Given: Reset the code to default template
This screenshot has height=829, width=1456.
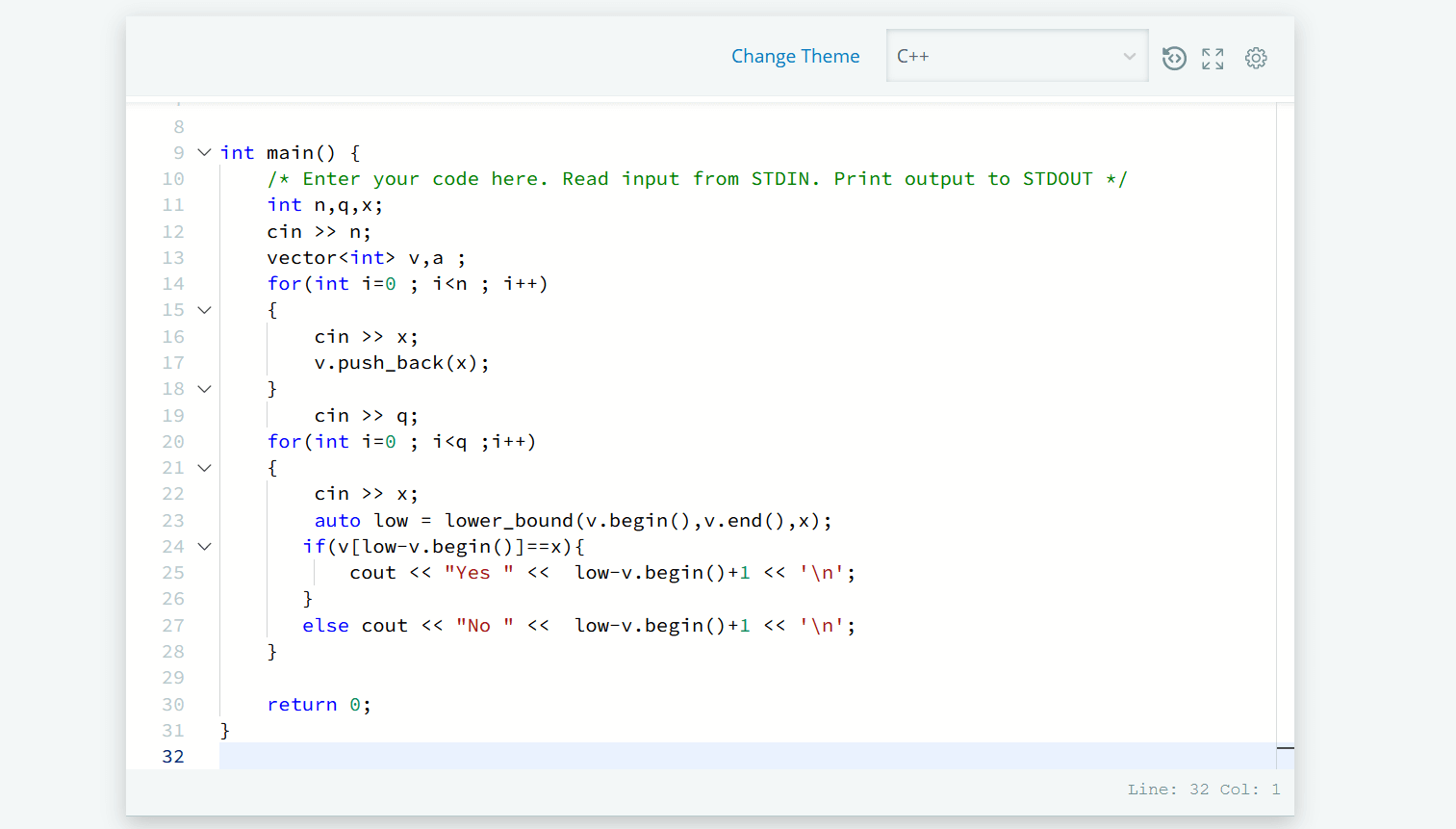Looking at the screenshot, I should 1174,58.
